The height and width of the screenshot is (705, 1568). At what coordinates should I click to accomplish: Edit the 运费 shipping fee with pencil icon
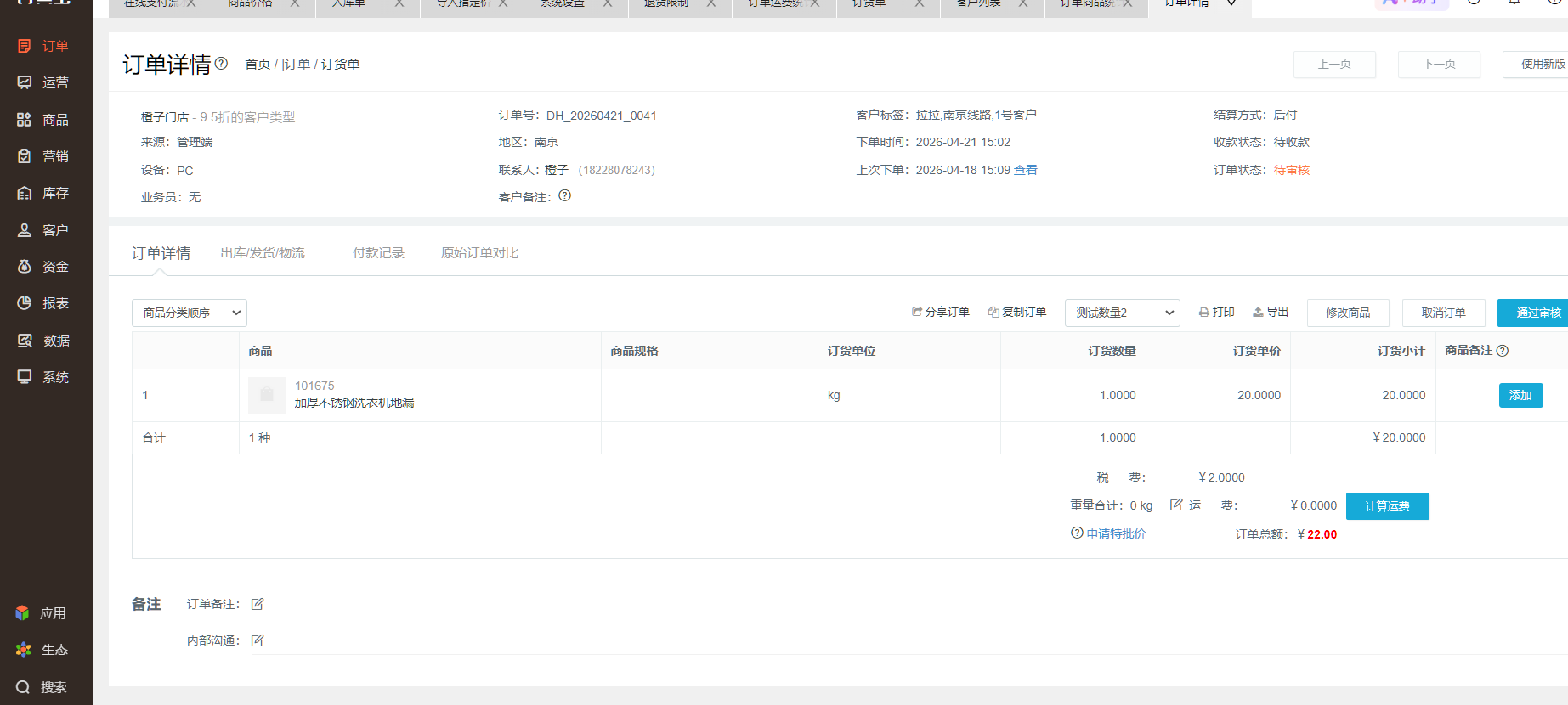tap(1176, 505)
